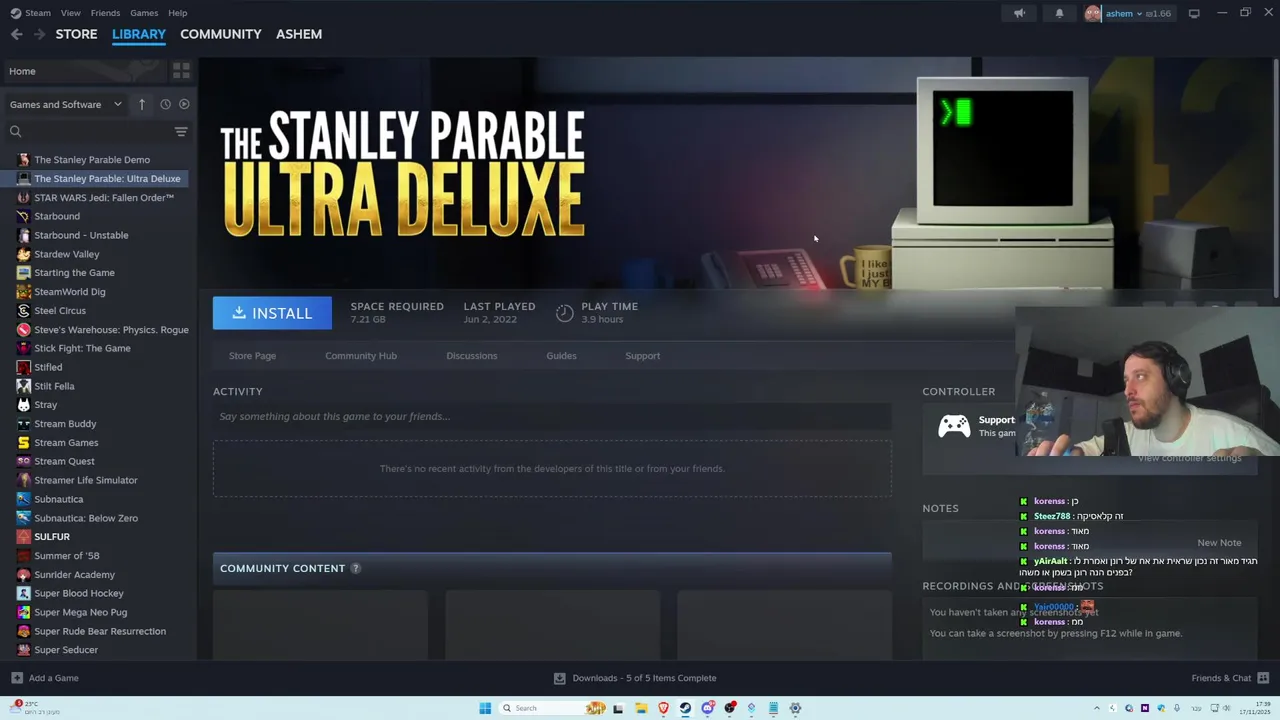The image size is (1280, 720).
Task: Open the Help menu
Action: (177, 13)
